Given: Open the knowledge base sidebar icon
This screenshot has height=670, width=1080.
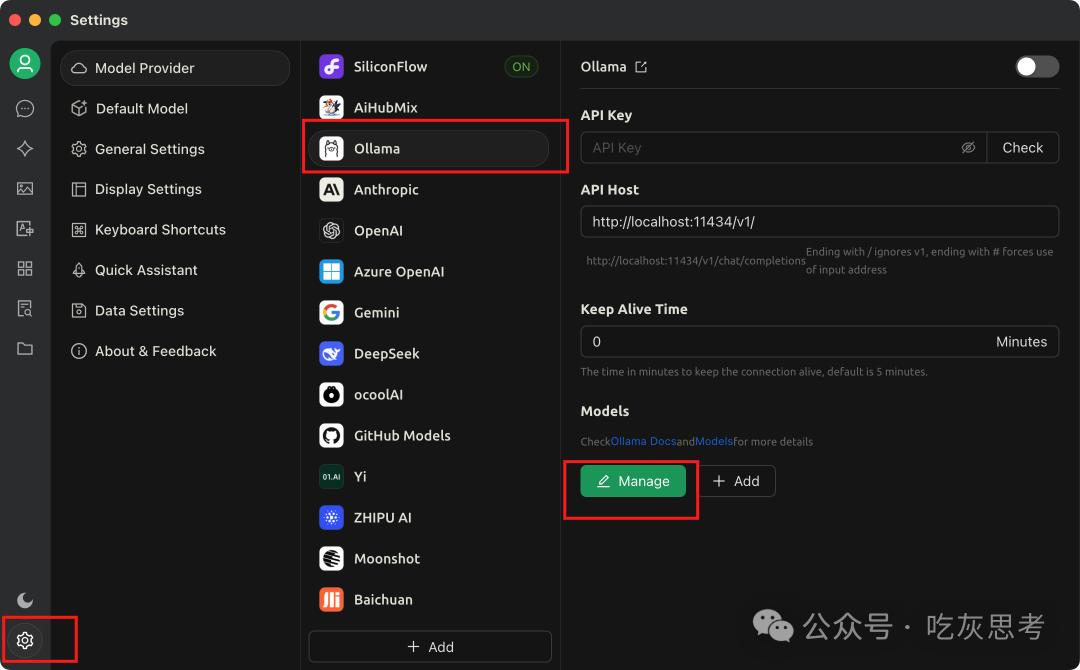Looking at the screenshot, I should tap(25, 308).
